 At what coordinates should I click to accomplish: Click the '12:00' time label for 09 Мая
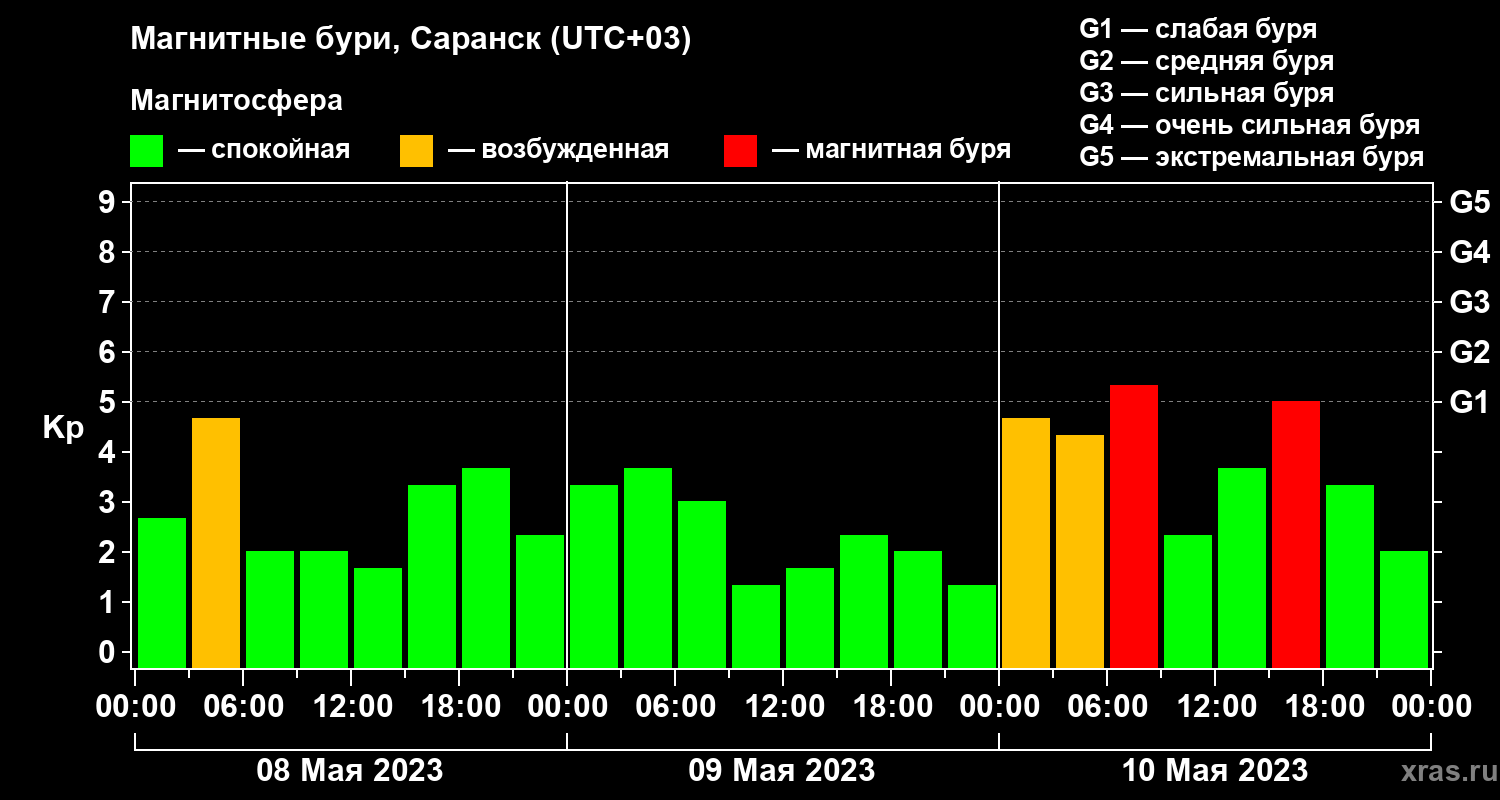point(783,706)
